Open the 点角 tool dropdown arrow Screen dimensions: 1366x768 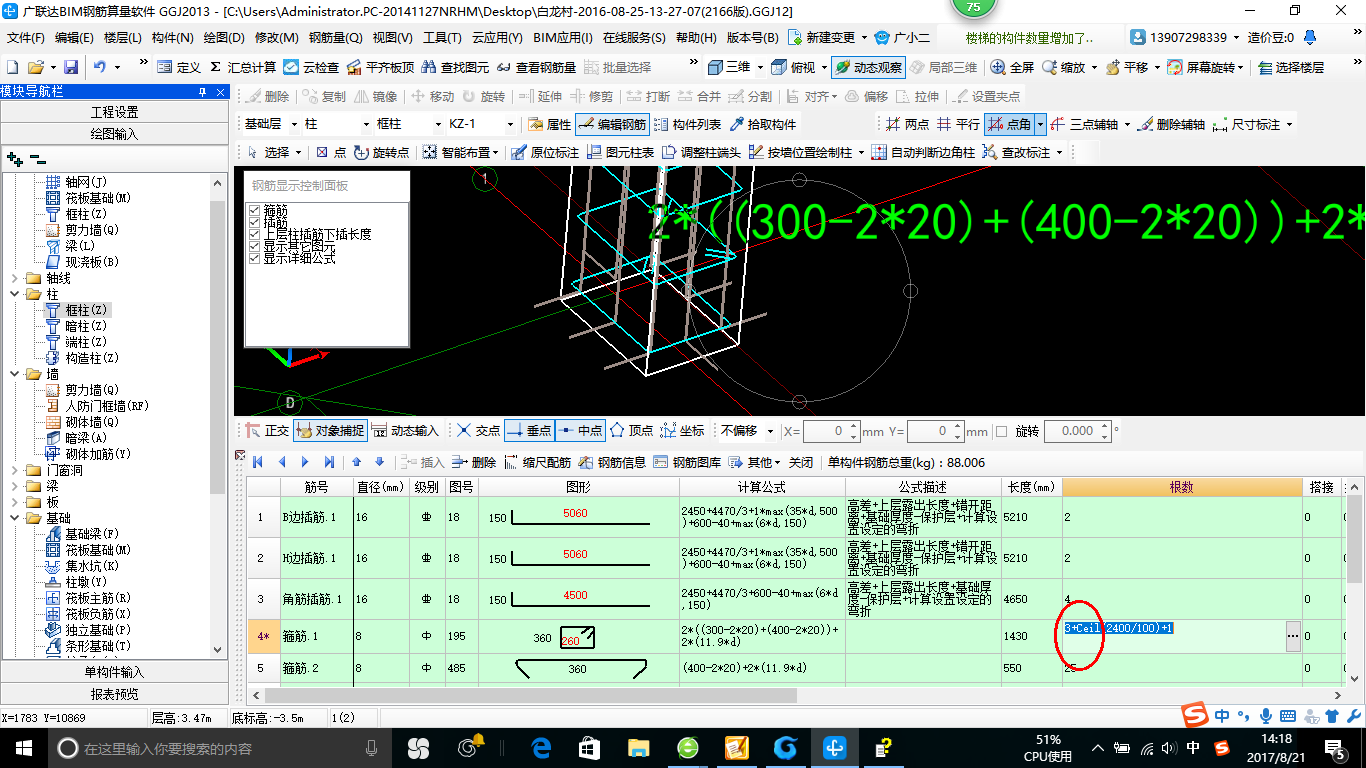[1040, 124]
